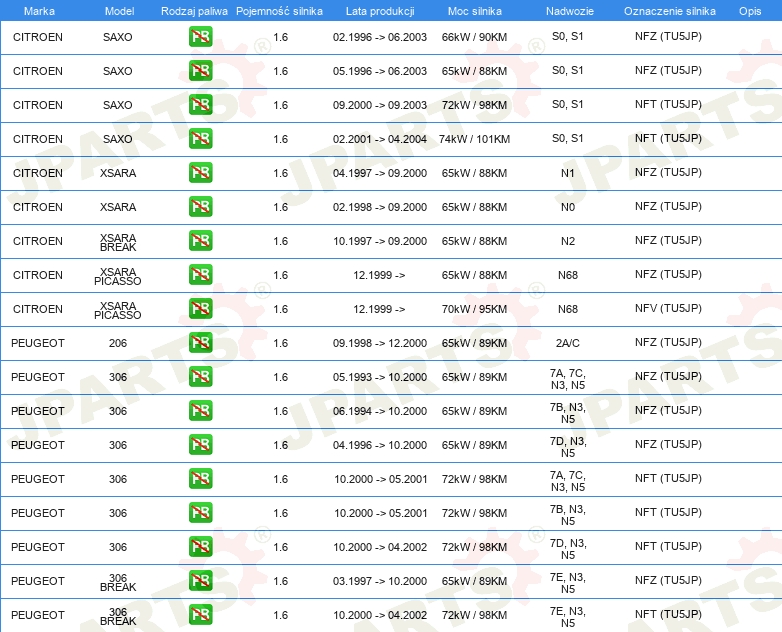The image size is (782, 632).
Task: Click NFV (TU5JP) engine code
Action: click(668, 308)
